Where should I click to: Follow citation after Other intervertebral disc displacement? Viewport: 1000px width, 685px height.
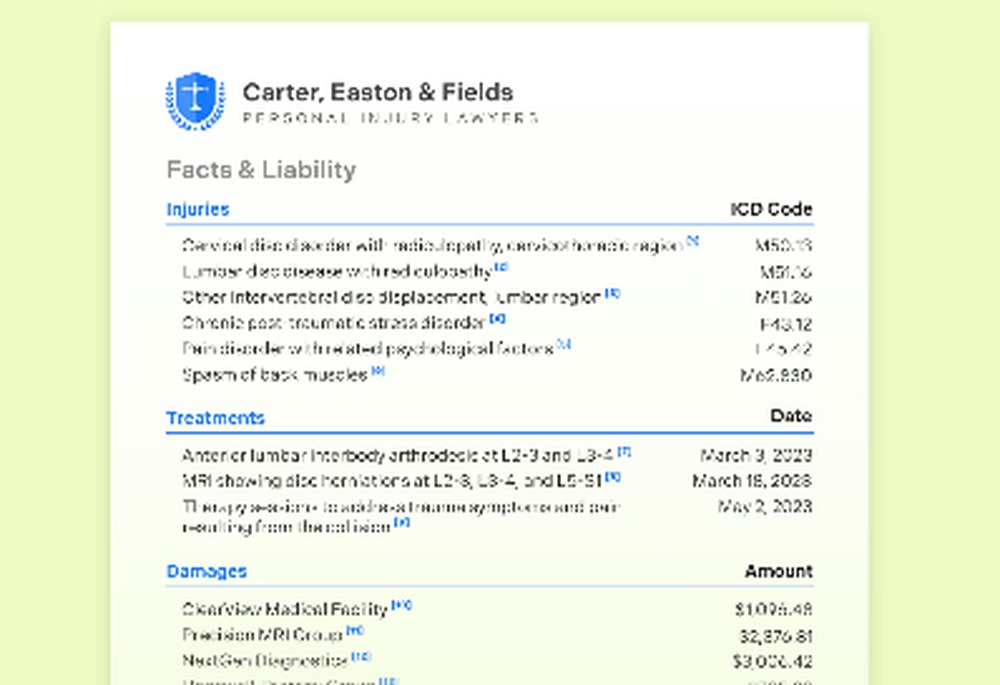[x=612, y=293]
